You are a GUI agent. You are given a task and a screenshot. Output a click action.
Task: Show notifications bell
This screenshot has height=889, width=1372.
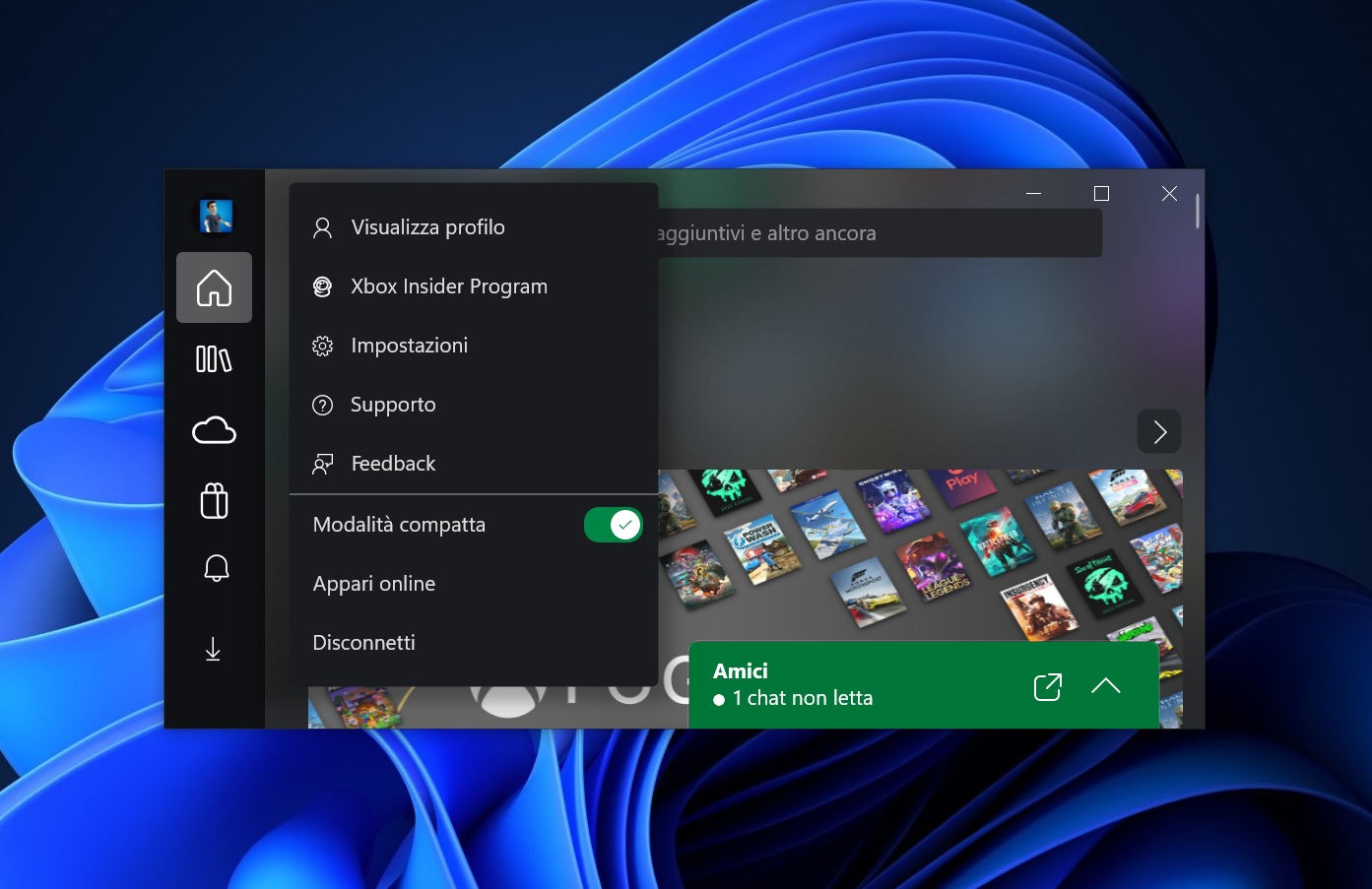click(216, 568)
